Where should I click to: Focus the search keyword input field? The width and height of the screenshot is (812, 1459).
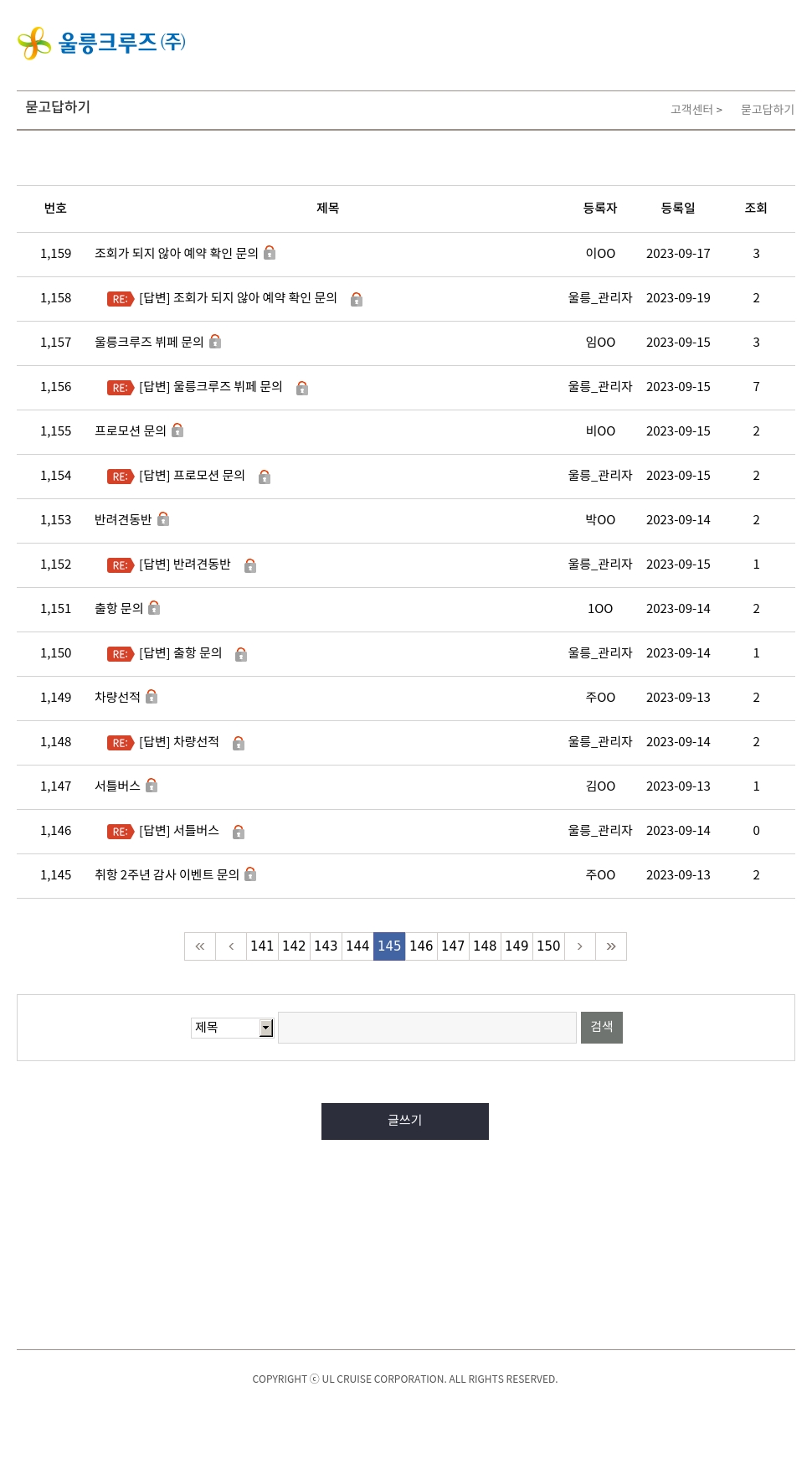[x=427, y=1028]
